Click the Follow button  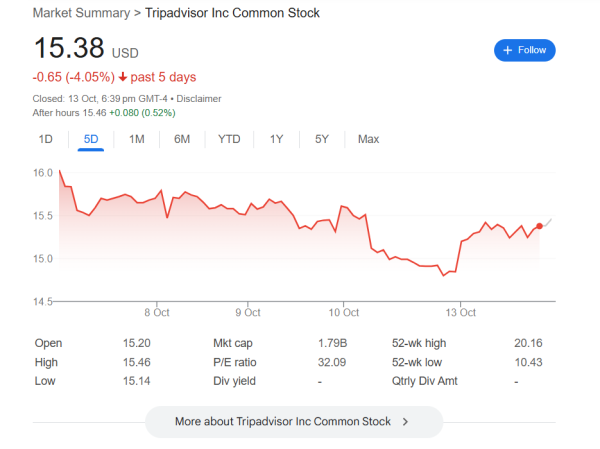point(524,50)
